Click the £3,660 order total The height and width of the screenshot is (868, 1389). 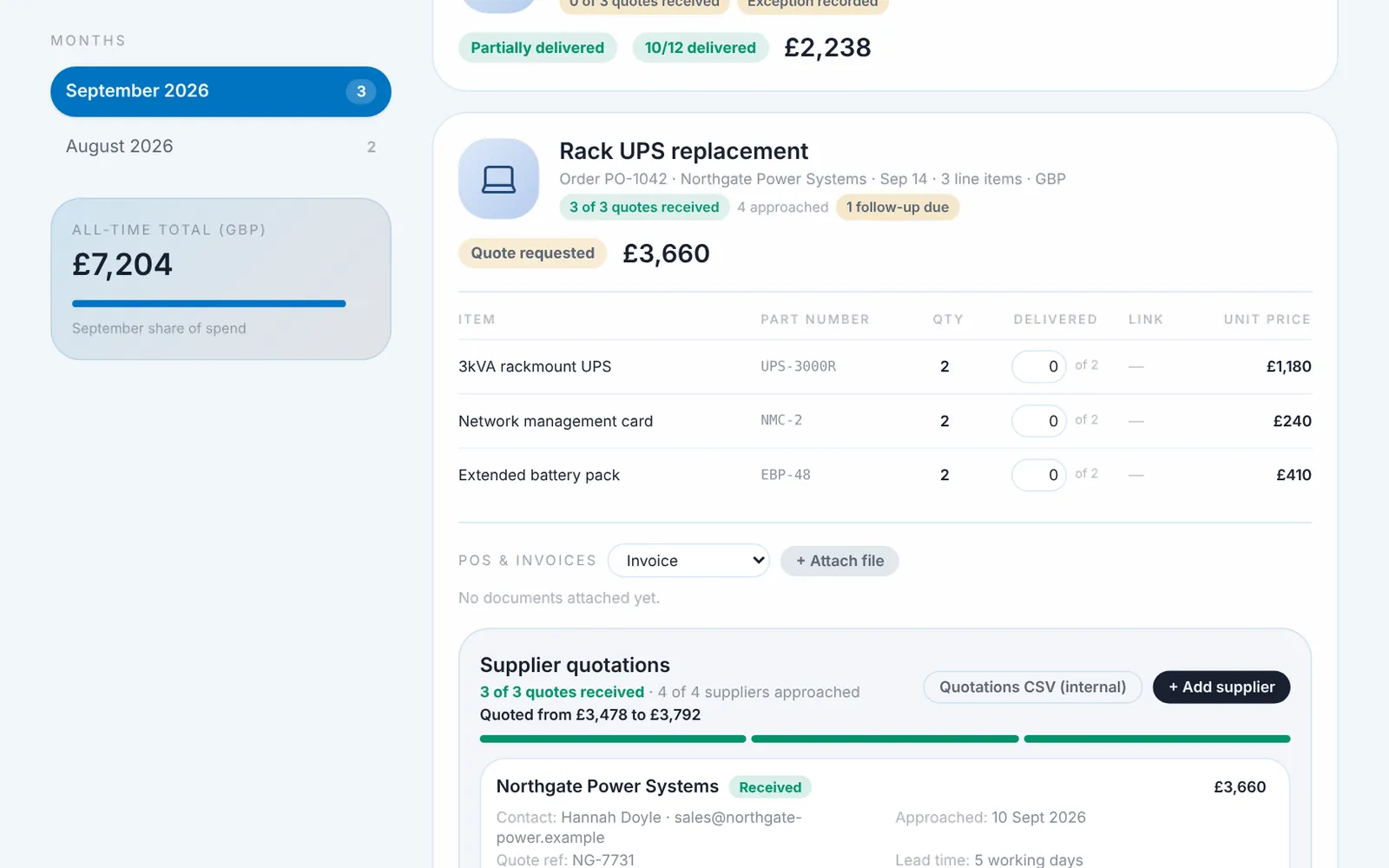(666, 253)
